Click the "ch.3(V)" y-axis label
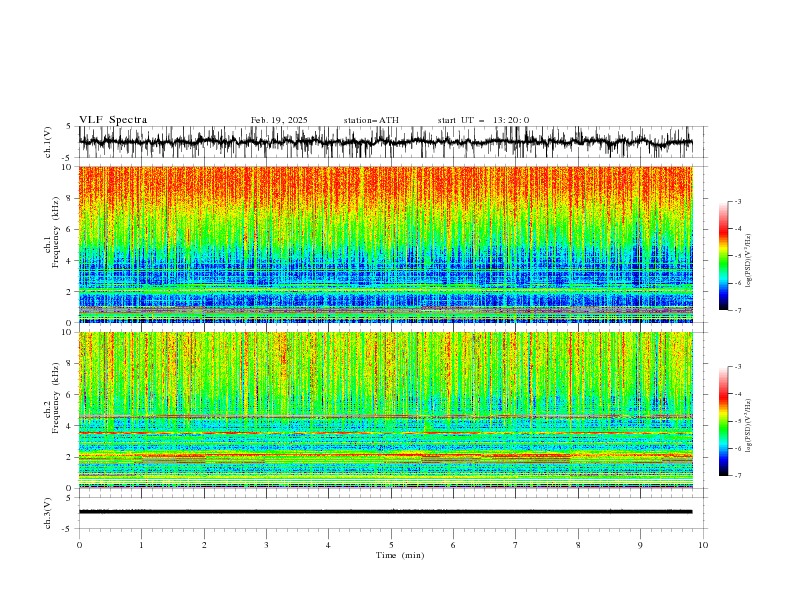This screenshot has height=612, width=792. tap(48, 513)
